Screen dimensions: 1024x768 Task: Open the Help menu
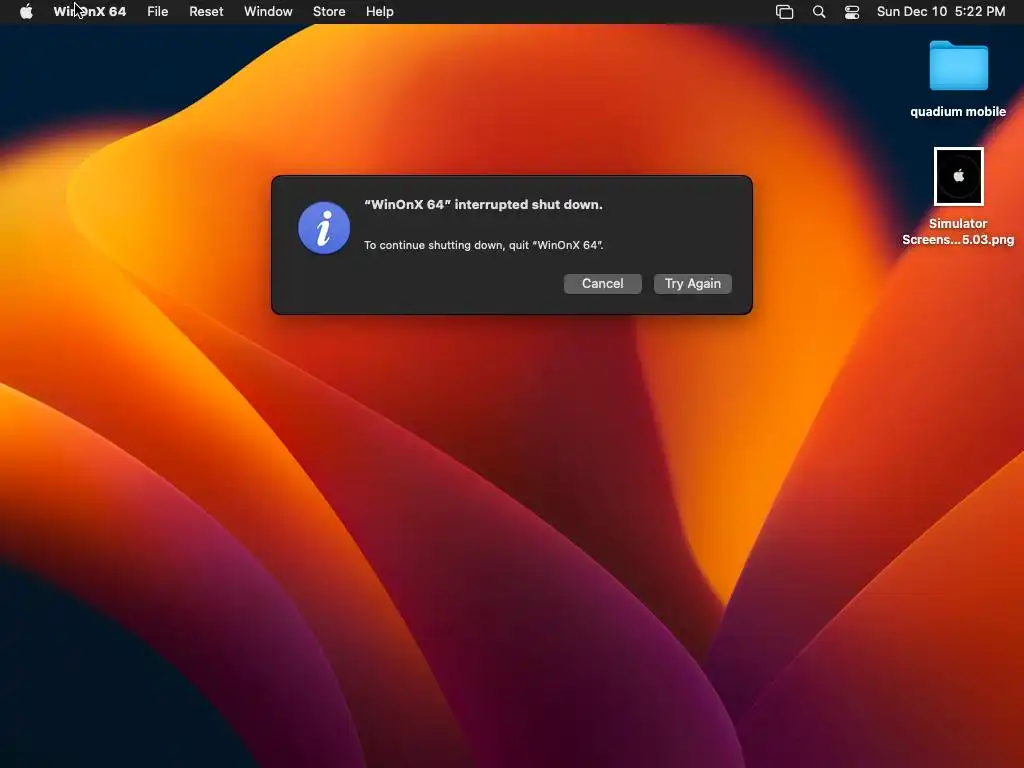coord(379,12)
